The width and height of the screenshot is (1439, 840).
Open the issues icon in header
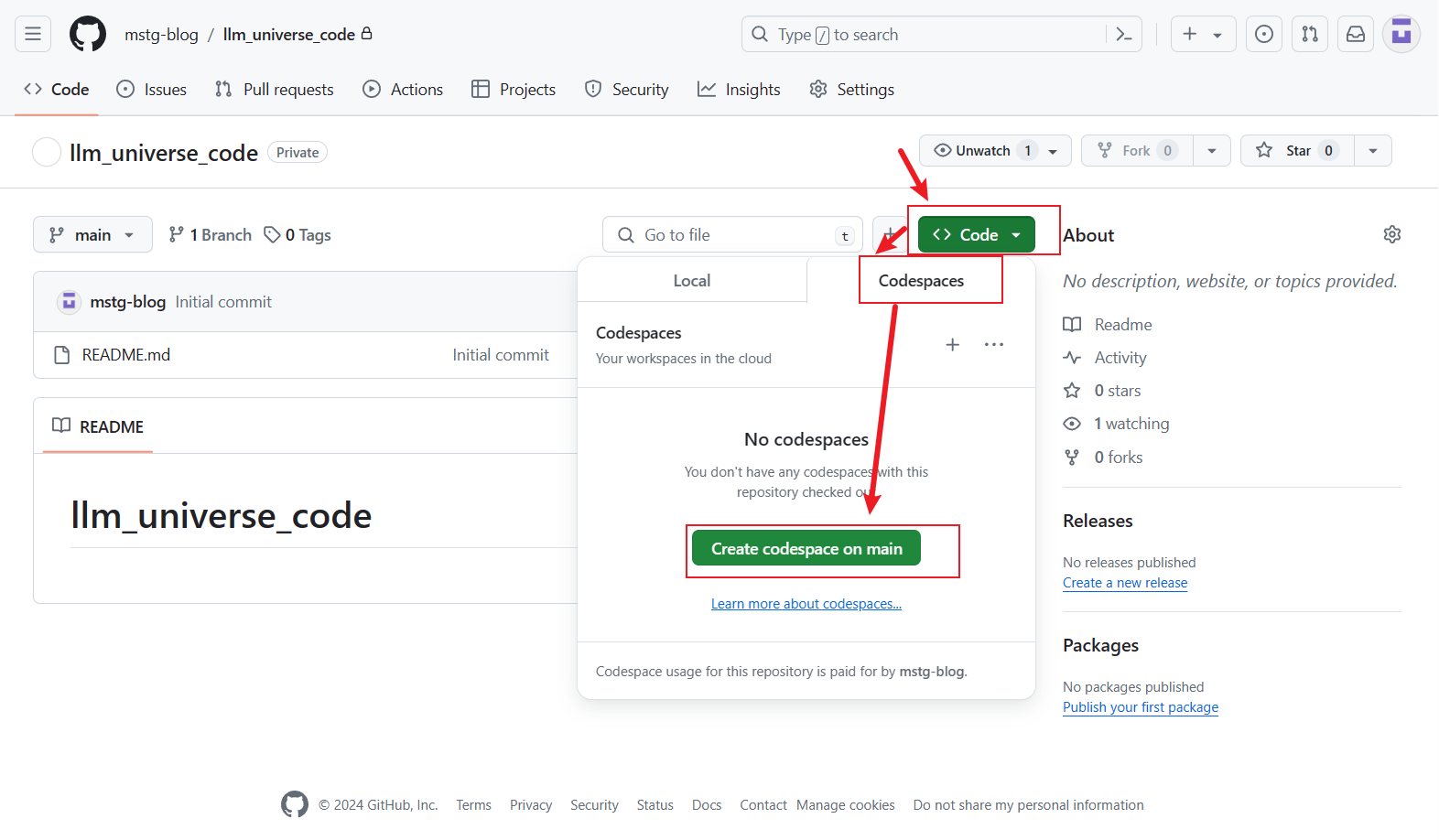(1263, 34)
